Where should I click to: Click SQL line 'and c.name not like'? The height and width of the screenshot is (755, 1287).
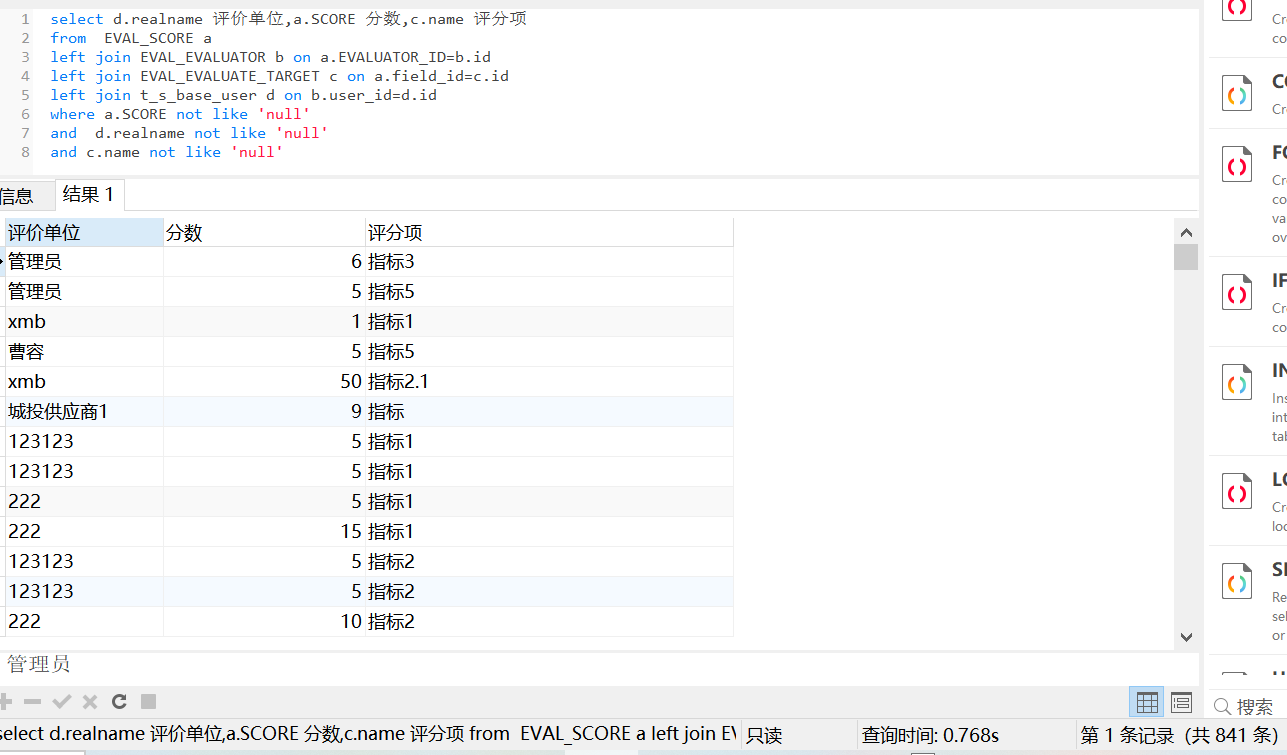pyautogui.click(x=167, y=152)
